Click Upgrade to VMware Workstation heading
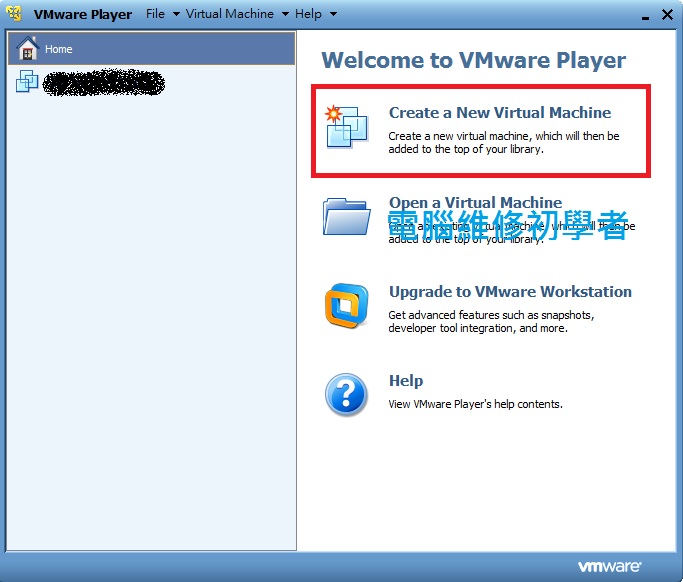Image resolution: width=683 pixels, height=582 pixels. (510, 292)
